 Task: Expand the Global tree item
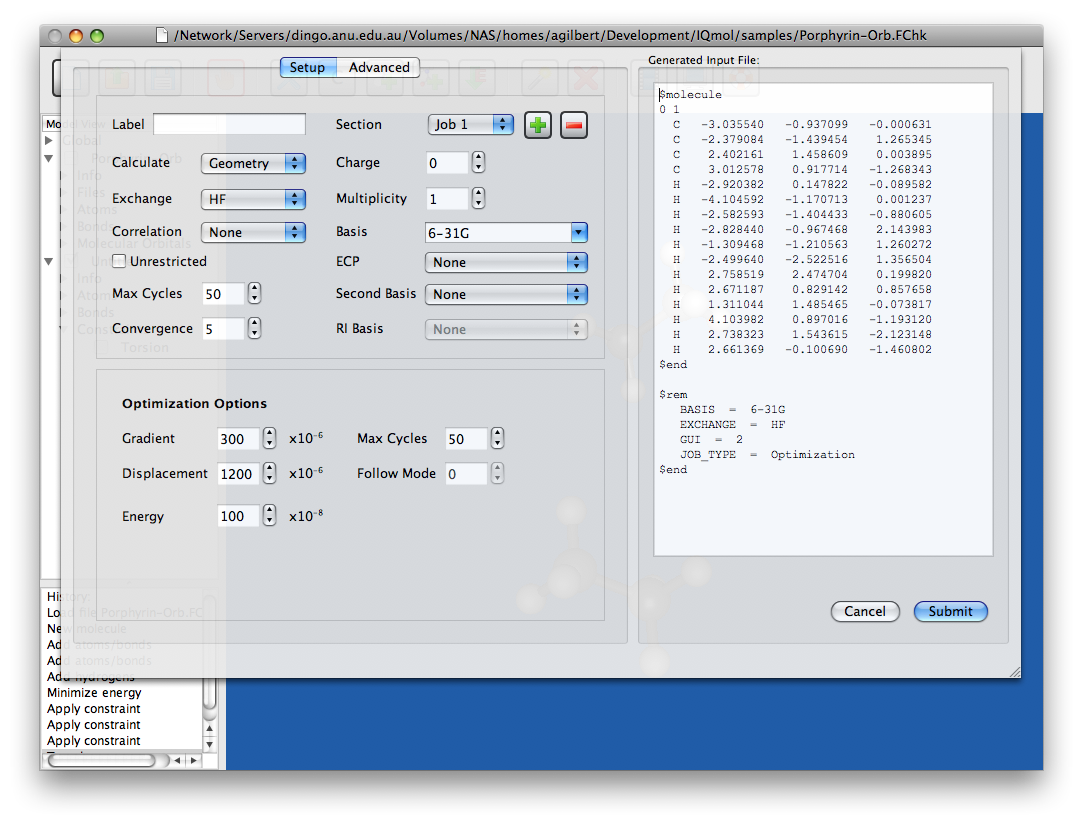(x=48, y=140)
